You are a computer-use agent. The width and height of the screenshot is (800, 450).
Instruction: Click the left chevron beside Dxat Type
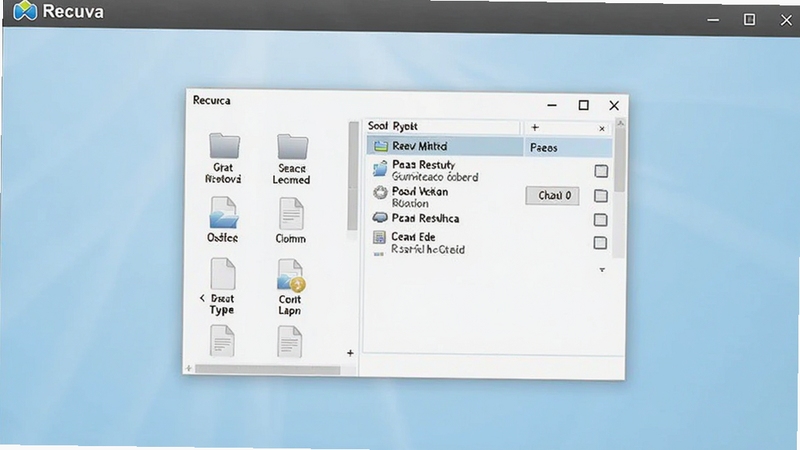click(x=202, y=298)
